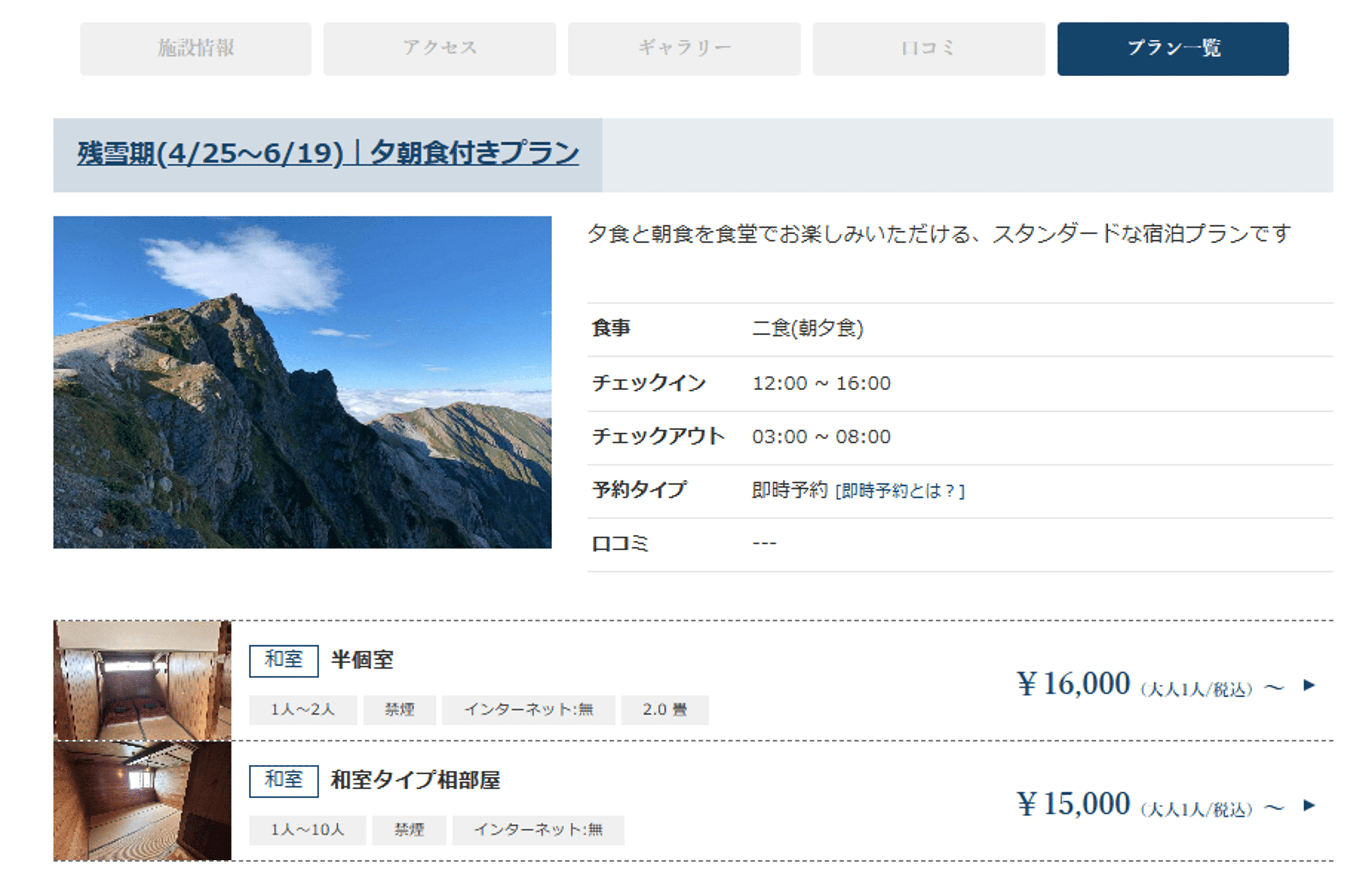Click the mountain peak plan photo
This screenshot has height=878, width=1372.
(302, 382)
